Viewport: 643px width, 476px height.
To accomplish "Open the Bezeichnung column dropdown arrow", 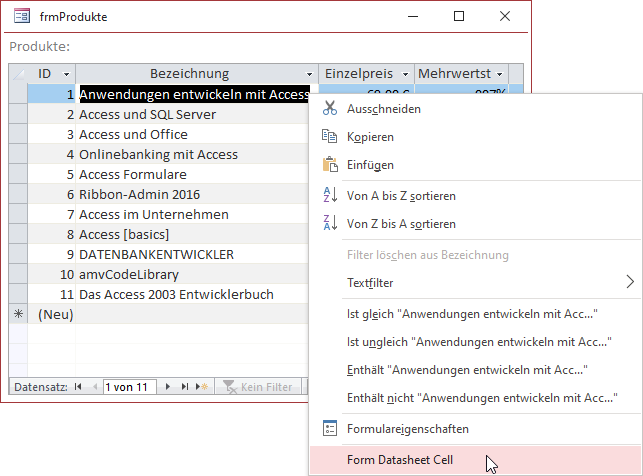I will (309, 74).
